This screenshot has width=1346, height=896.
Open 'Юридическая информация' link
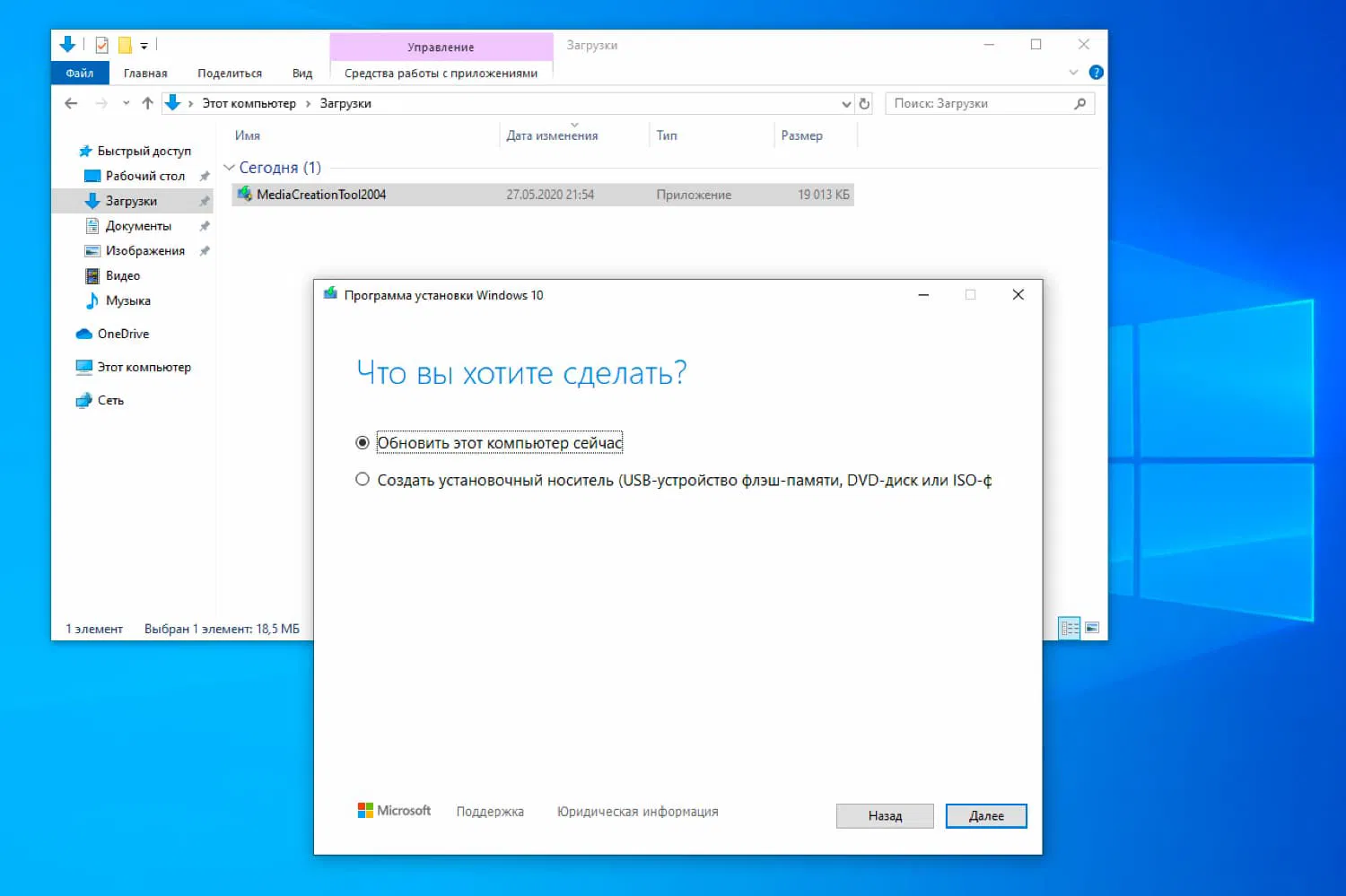click(636, 811)
